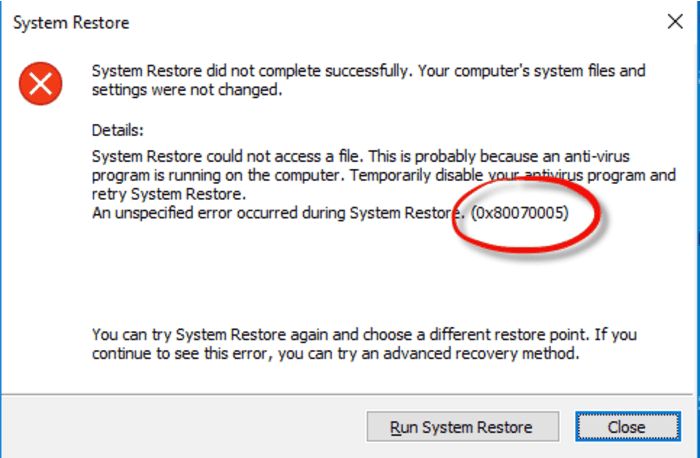This screenshot has height=458, width=700.
Task: Click the "program is running on the computer" line
Action: pos(220,175)
